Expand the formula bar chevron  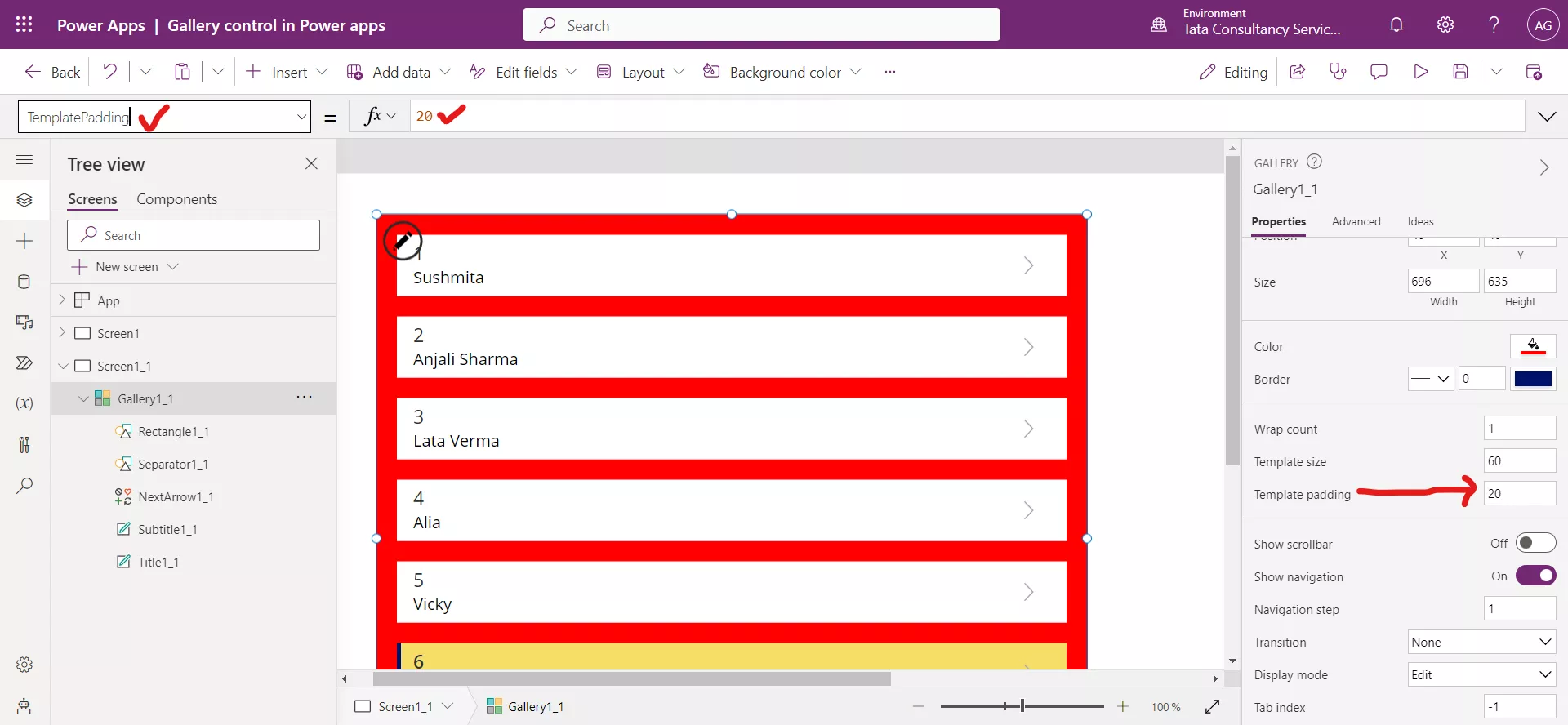click(x=1547, y=117)
